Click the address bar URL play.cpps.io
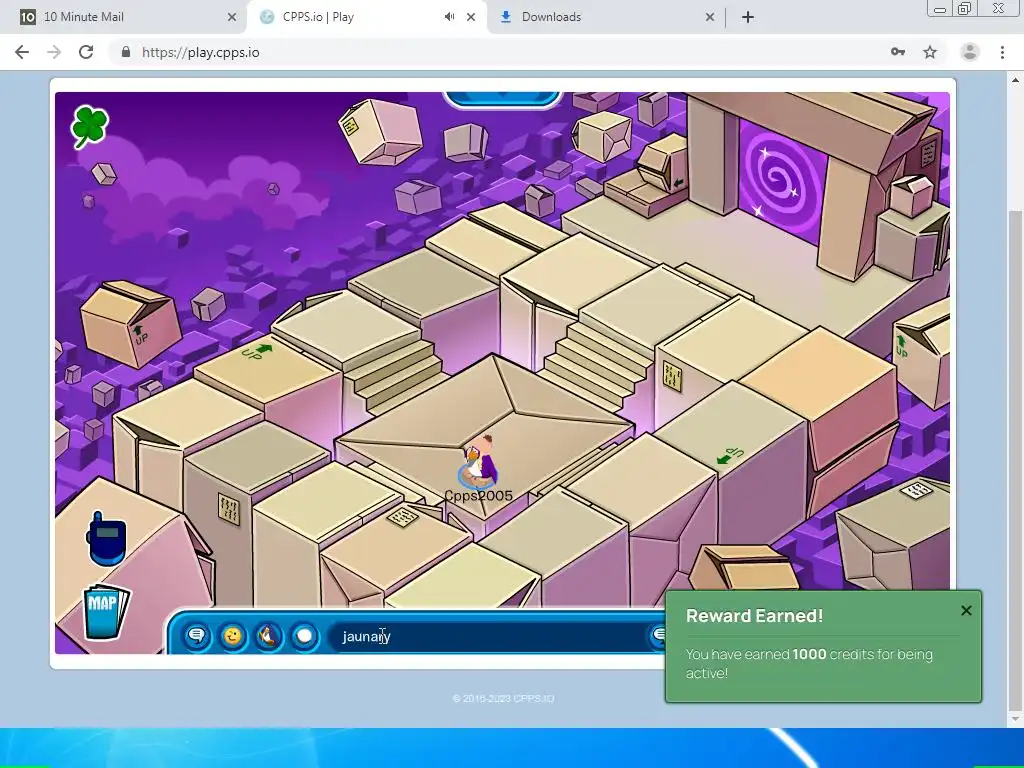The image size is (1024, 768). [x=200, y=52]
